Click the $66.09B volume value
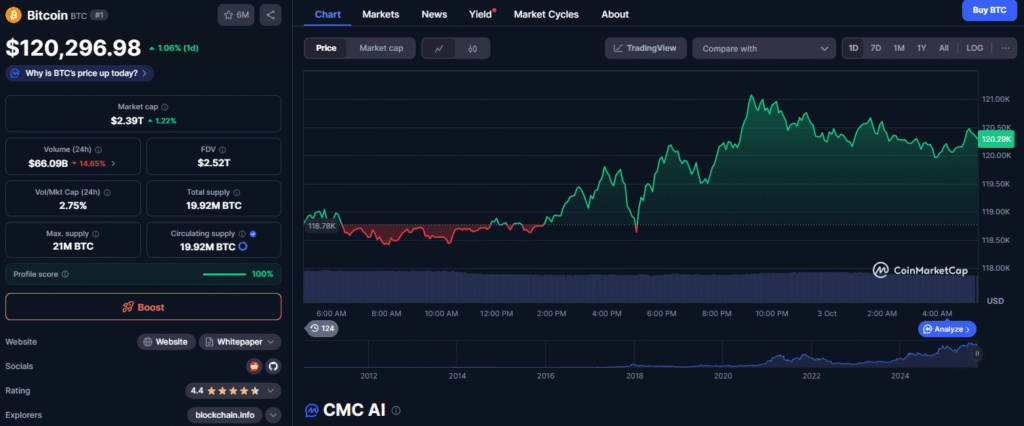 click(x=48, y=163)
